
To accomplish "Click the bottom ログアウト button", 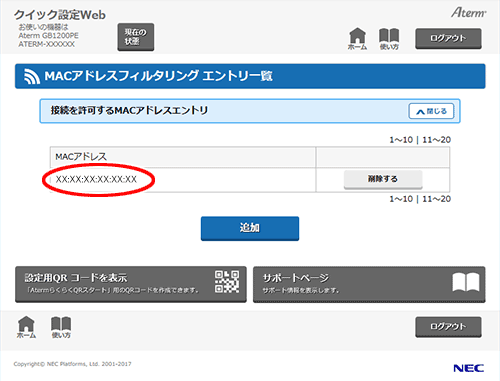I will pos(448,327).
